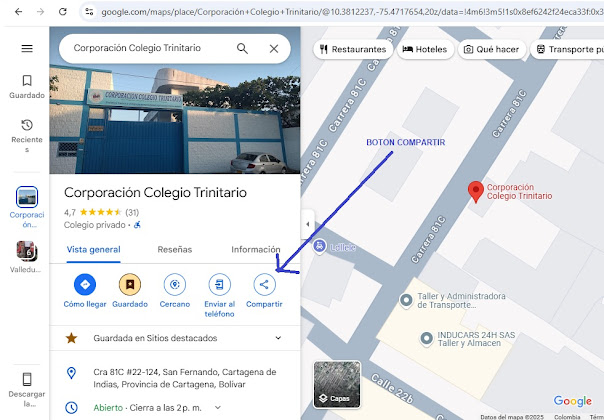Image resolution: width=604 pixels, height=420 pixels.
Task: Click the Compartir share icon
Action: point(264,284)
